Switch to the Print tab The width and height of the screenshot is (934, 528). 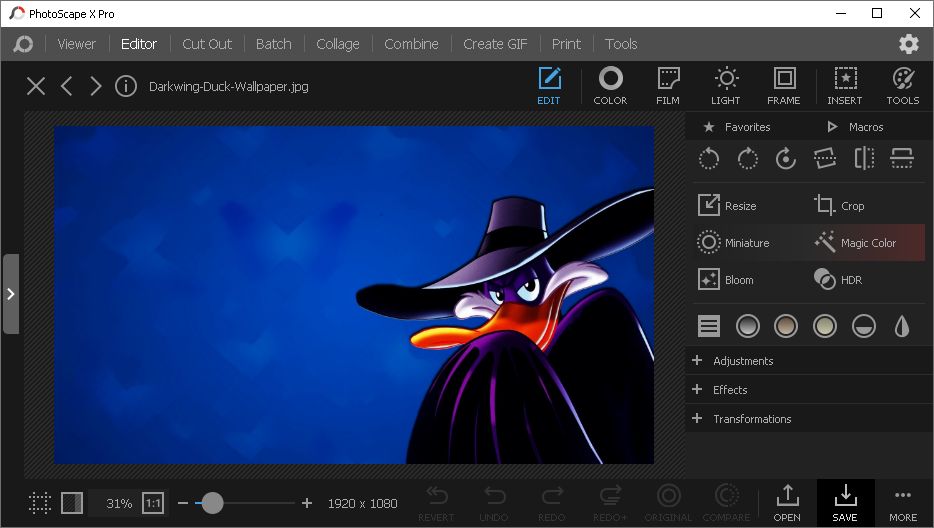click(x=566, y=44)
